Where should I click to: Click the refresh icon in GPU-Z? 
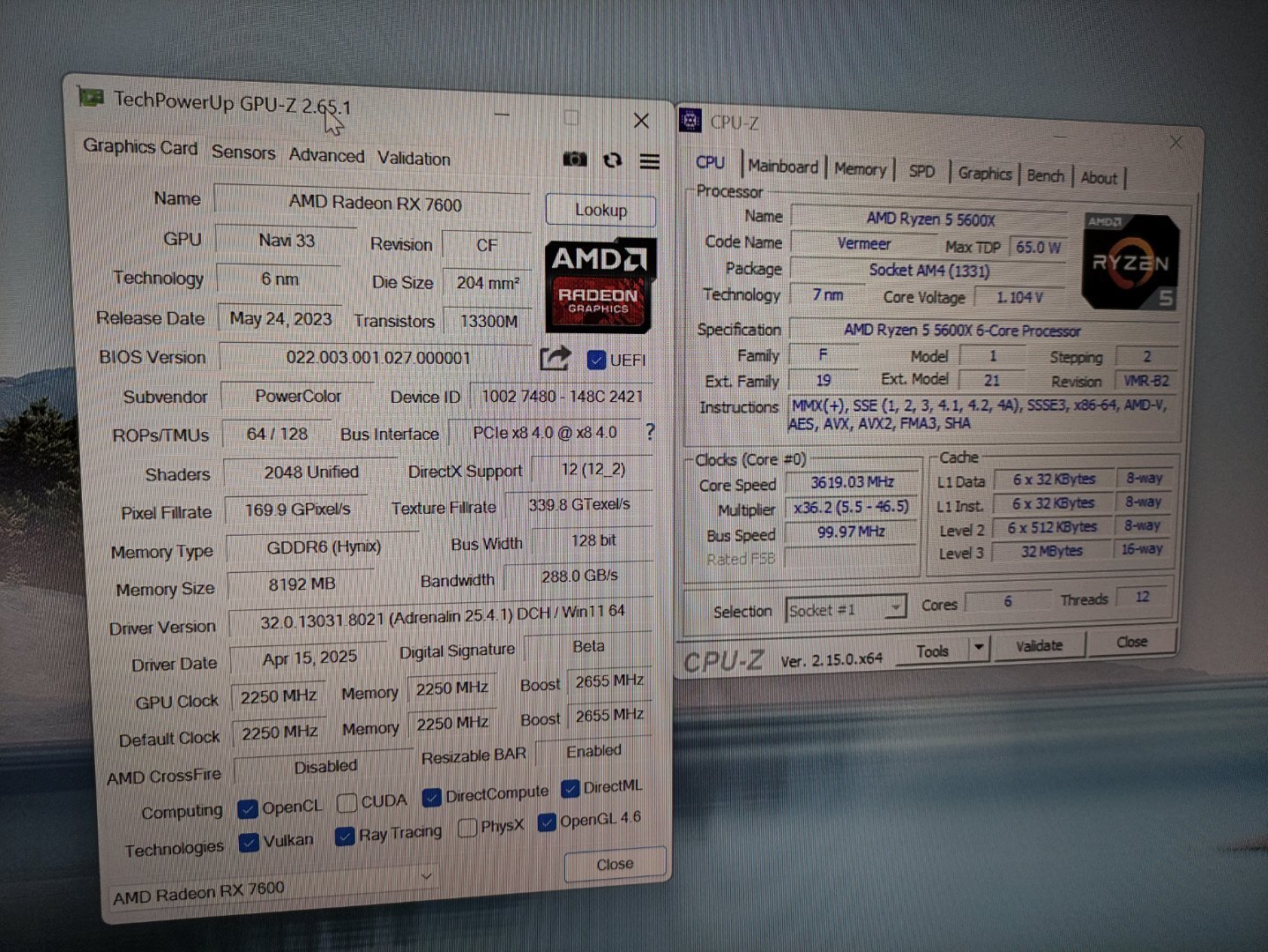pyautogui.click(x=612, y=160)
